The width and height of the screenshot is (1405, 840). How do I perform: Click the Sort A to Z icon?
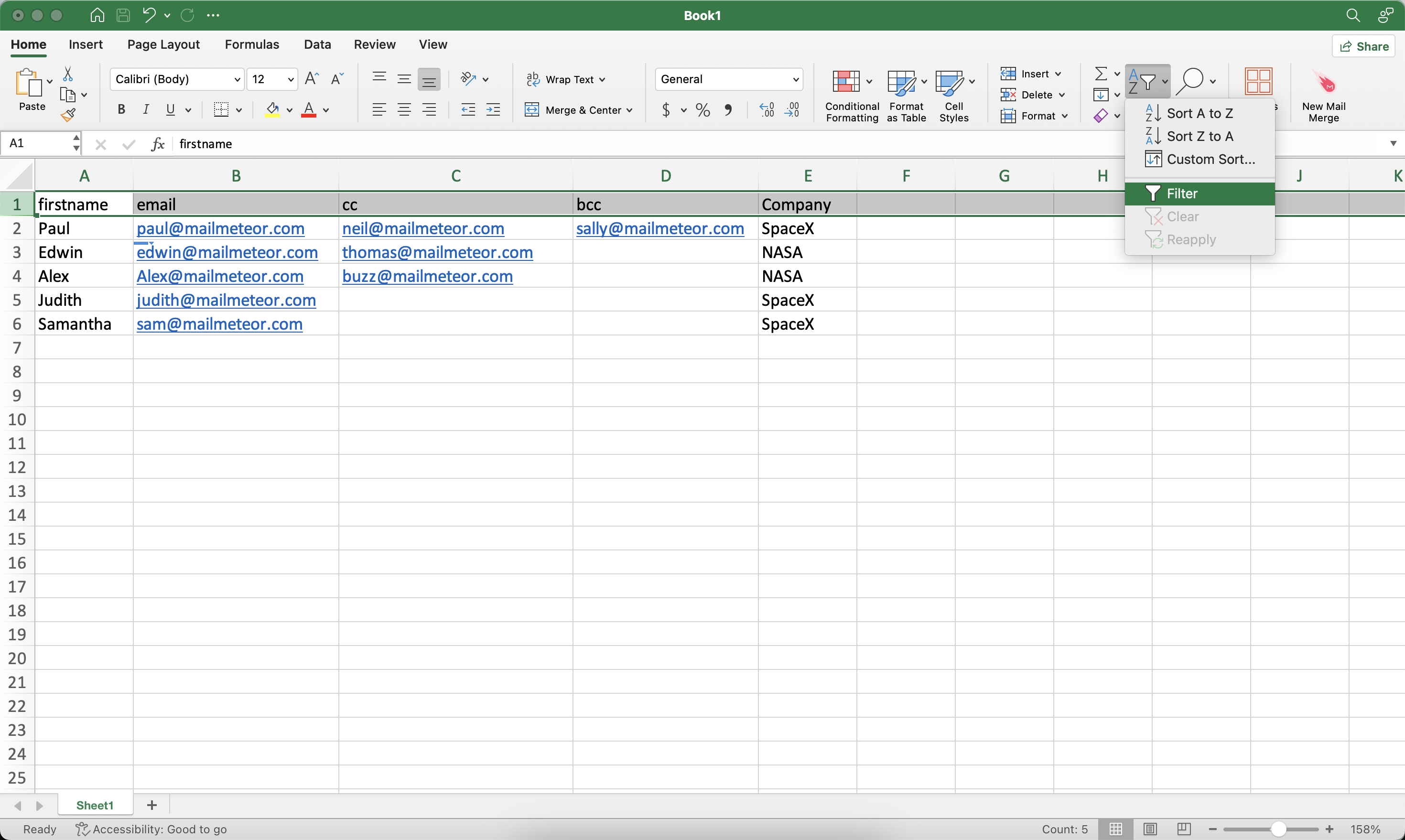pyautogui.click(x=1153, y=112)
